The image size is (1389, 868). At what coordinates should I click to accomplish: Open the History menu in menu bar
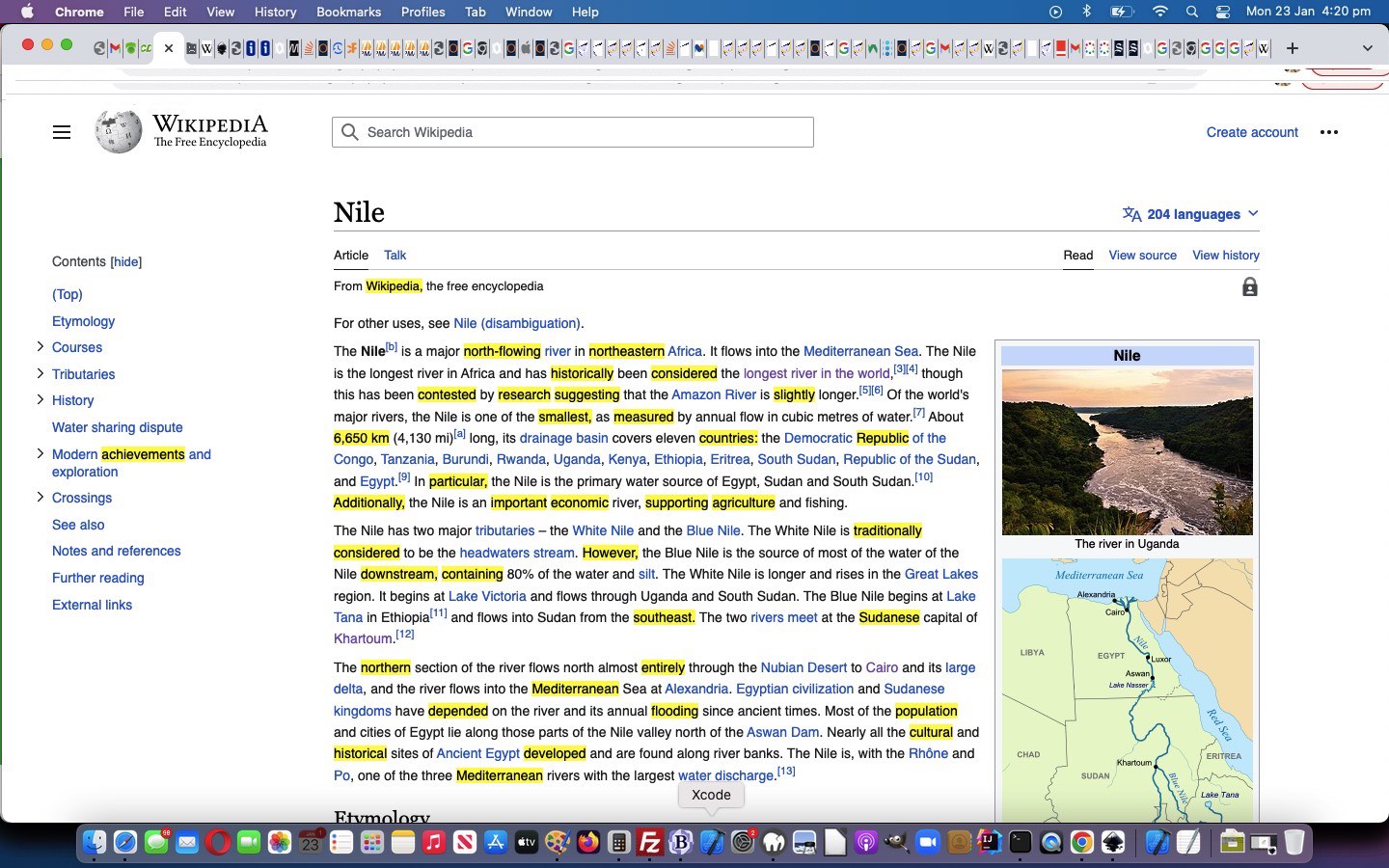(275, 12)
